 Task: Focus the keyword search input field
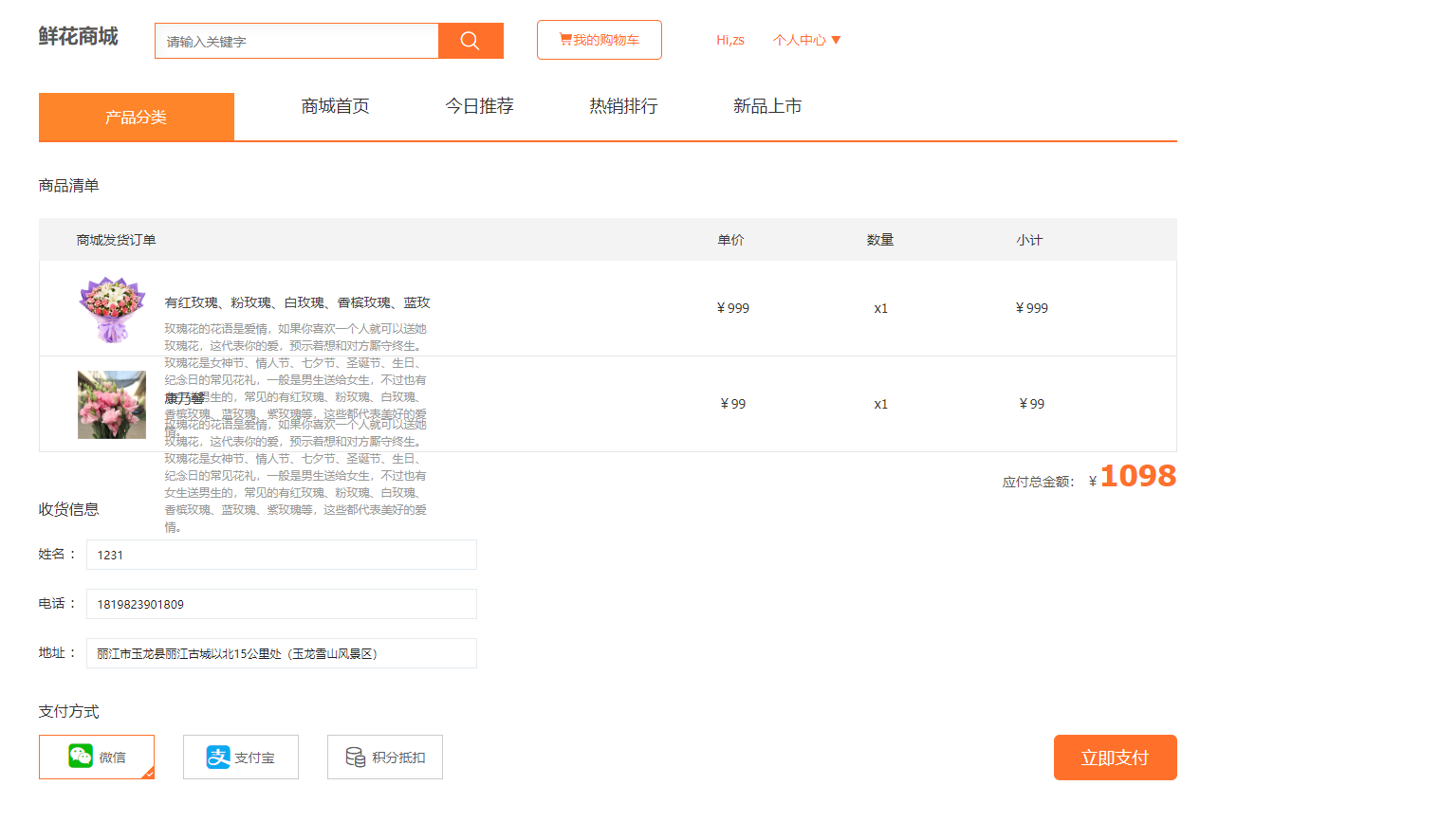(297, 41)
